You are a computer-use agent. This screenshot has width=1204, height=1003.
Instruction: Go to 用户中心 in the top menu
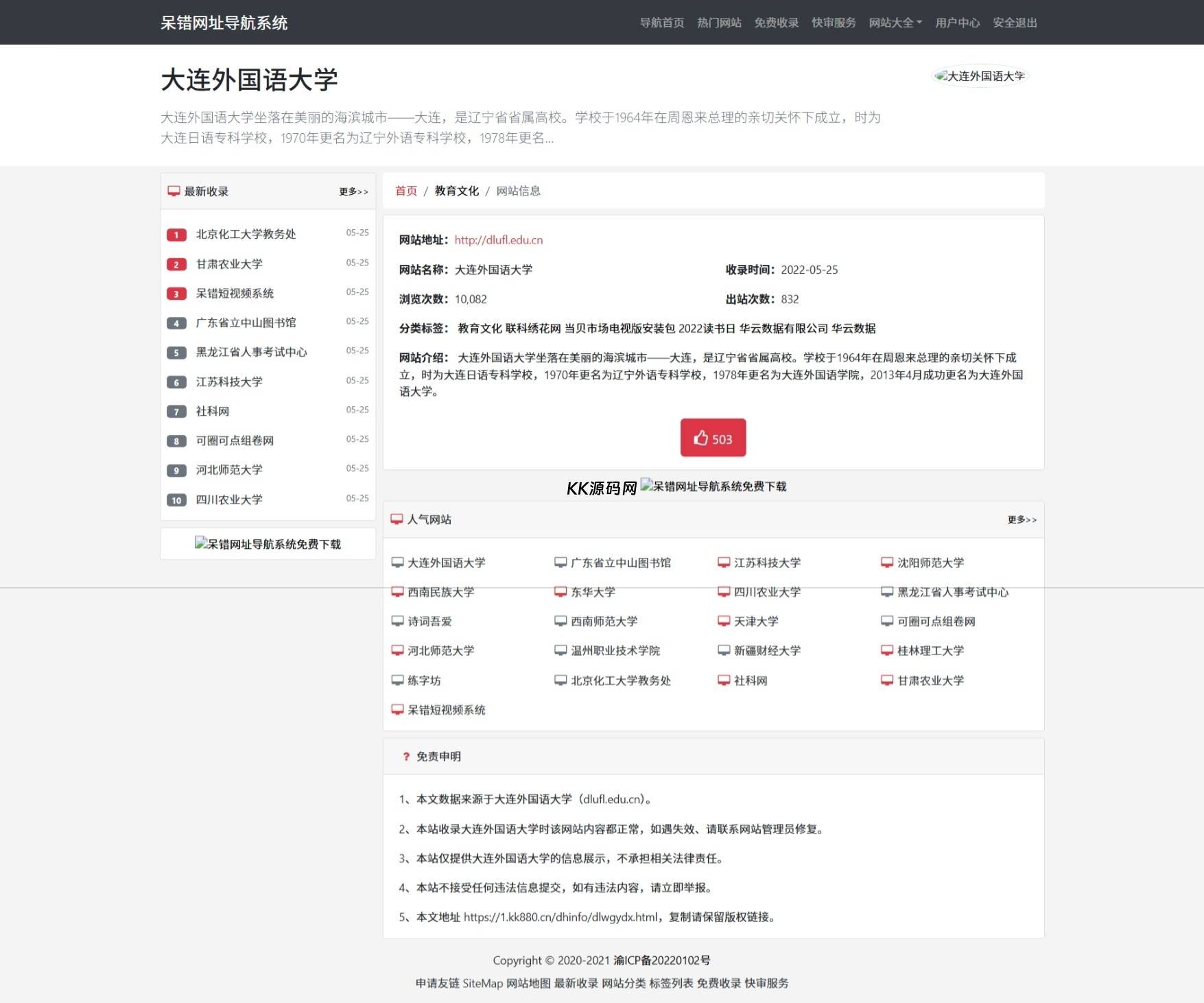[957, 23]
